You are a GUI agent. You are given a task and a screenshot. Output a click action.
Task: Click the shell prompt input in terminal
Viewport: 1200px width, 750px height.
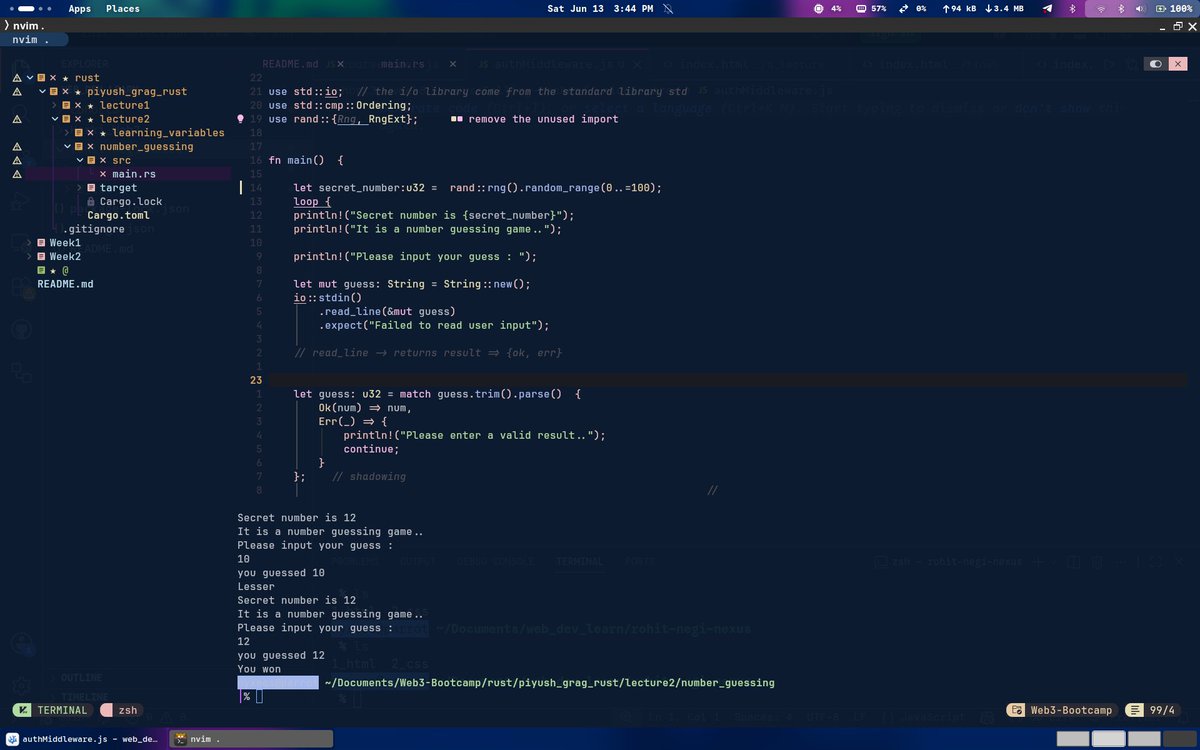tap(258, 696)
